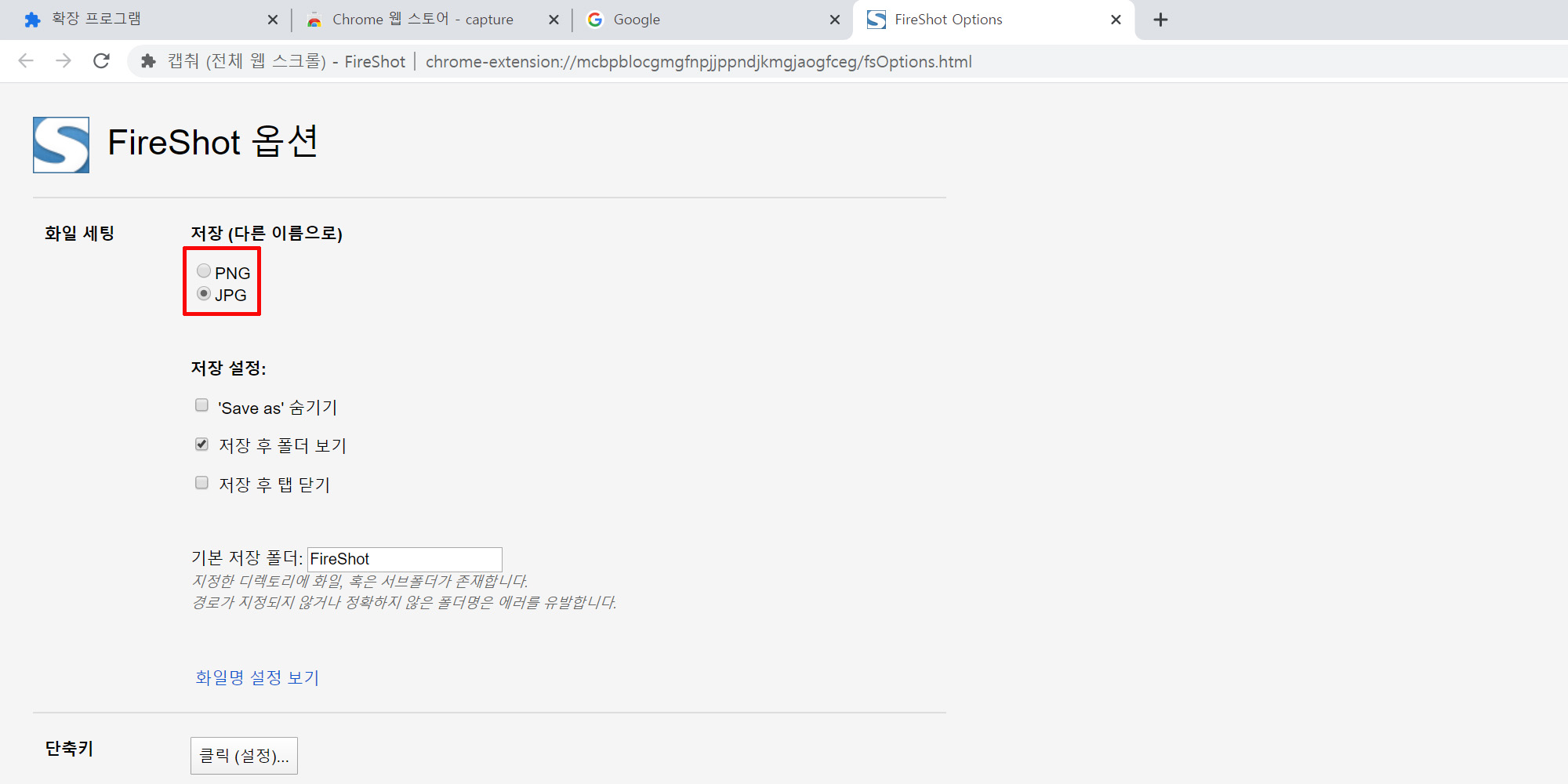Open the 화일명 설정 보기 link
The image size is (1568, 784).
pyautogui.click(x=257, y=677)
